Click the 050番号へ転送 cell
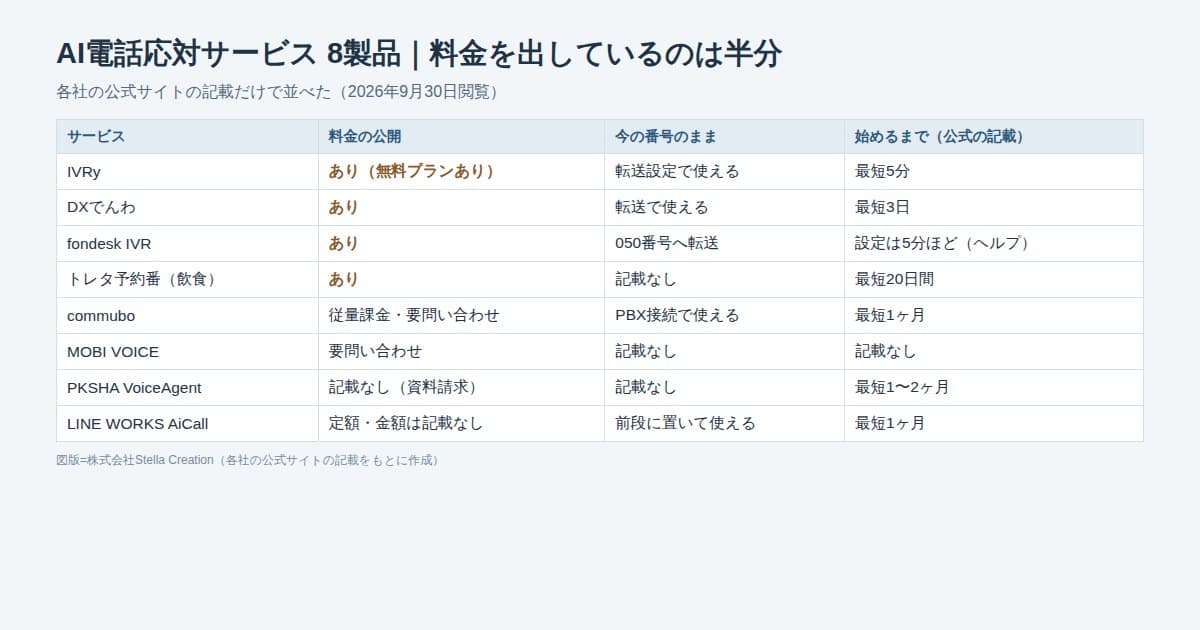Image resolution: width=1200 pixels, height=630 pixels. point(724,243)
